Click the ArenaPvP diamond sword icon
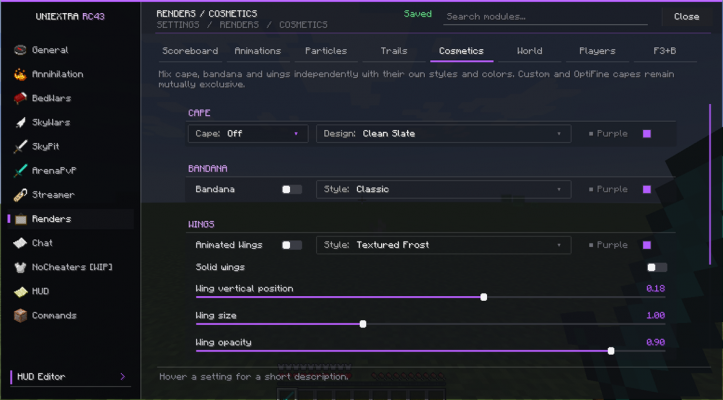Image resolution: width=723 pixels, height=400 pixels. [20, 171]
